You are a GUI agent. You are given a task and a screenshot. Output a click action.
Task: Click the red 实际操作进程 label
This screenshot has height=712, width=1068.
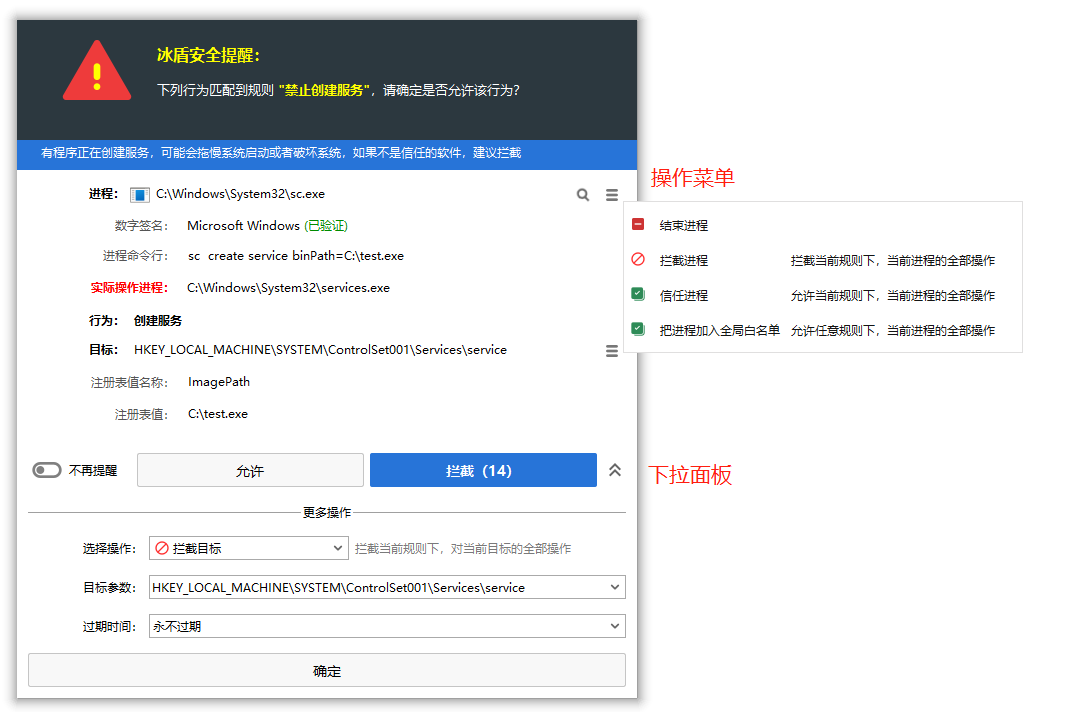(129, 288)
